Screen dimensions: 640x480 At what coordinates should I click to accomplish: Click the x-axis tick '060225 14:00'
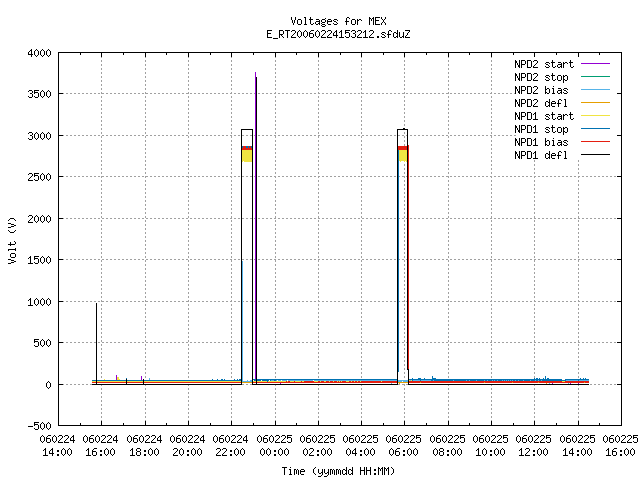(x=577, y=446)
